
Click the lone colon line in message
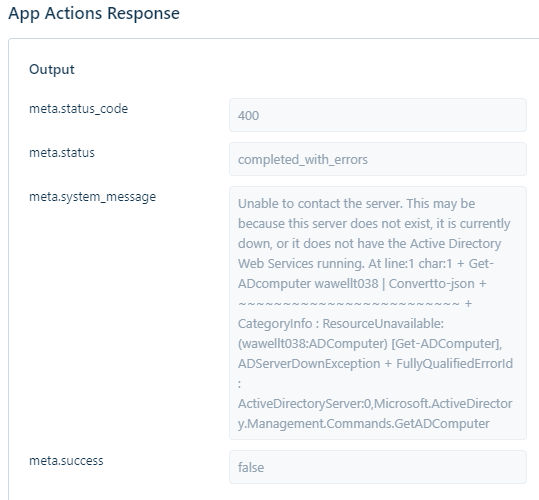click(x=240, y=384)
